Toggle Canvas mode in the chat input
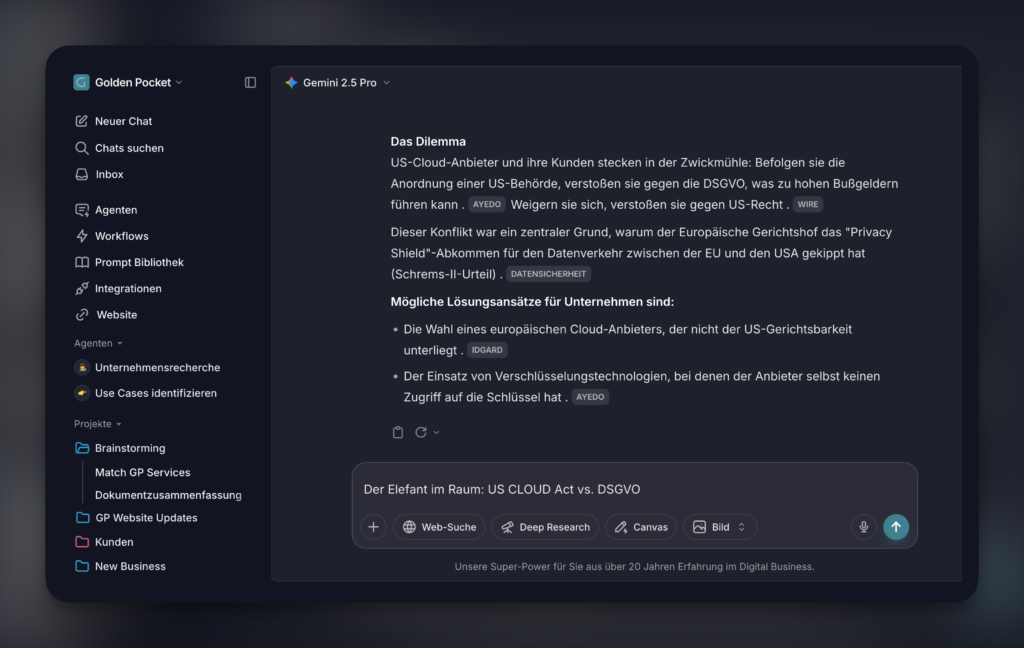 tap(640, 527)
